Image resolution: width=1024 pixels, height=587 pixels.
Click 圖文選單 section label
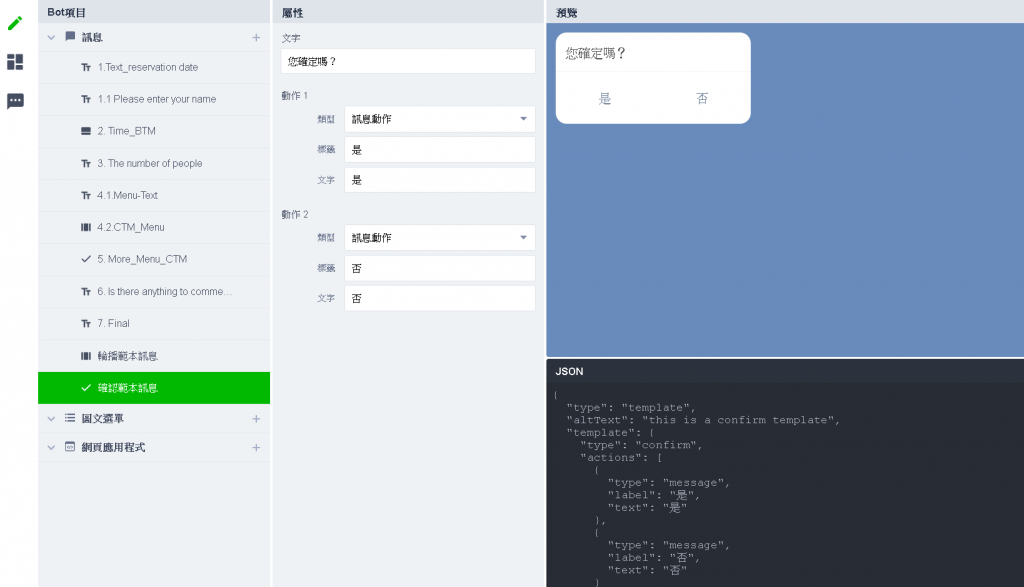(103, 419)
